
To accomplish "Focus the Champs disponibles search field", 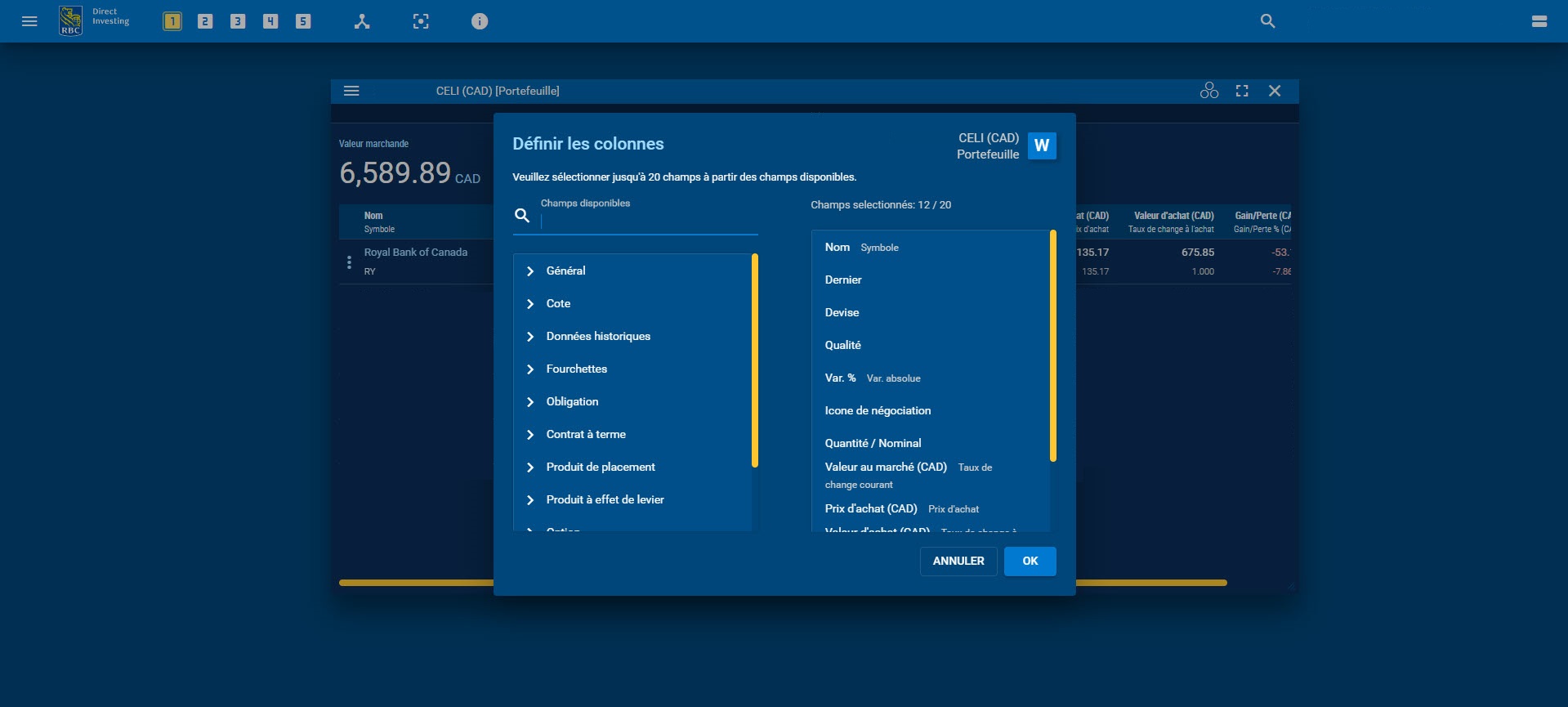I will click(x=646, y=220).
